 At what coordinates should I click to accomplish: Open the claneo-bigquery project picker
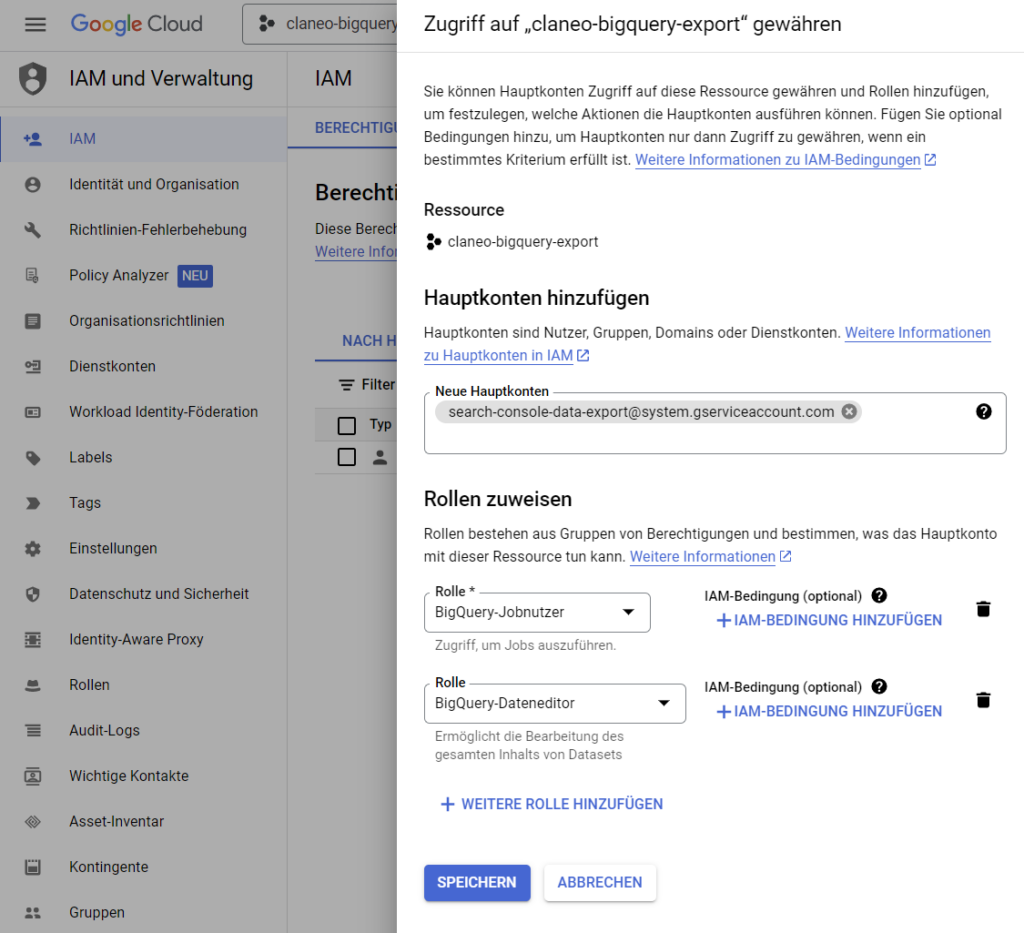coord(320,24)
